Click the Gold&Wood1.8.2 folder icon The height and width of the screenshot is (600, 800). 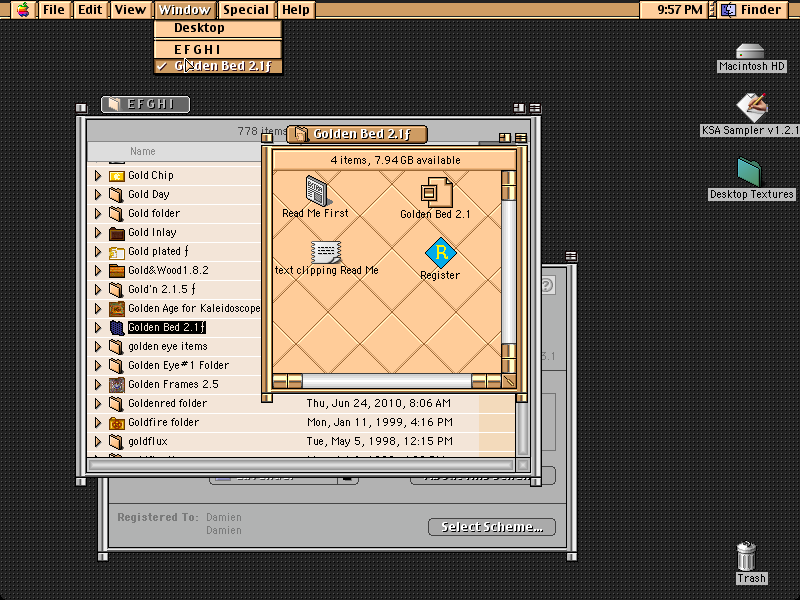coord(117,271)
